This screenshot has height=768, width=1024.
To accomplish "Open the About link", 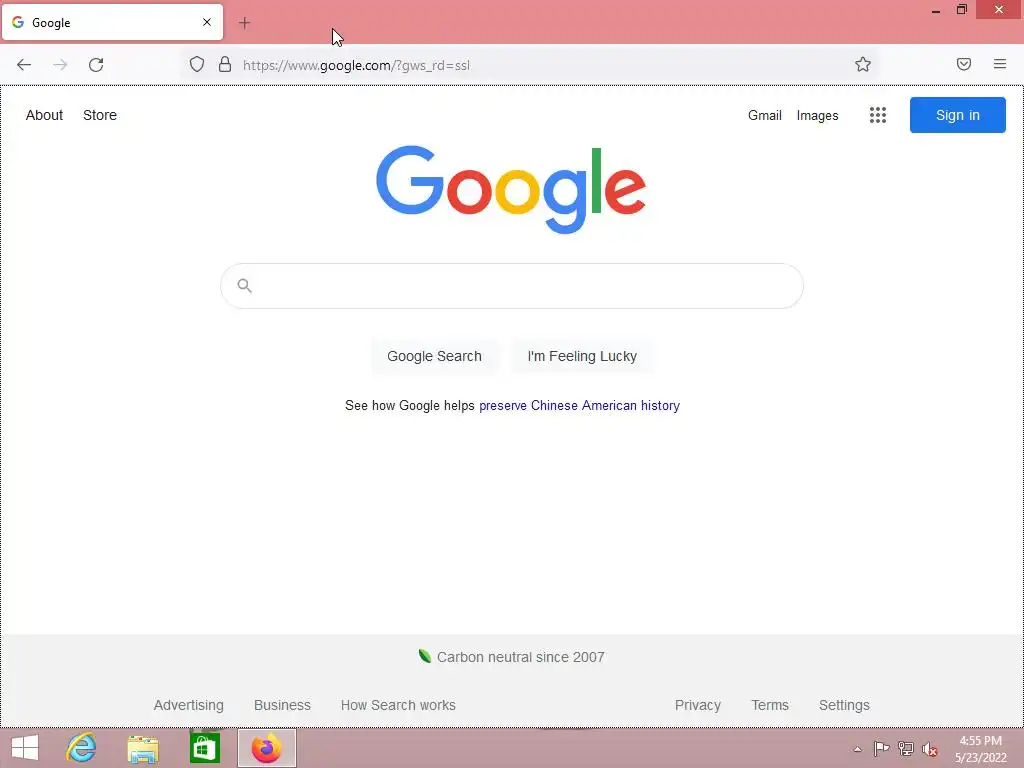I will (x=44, y=115).
